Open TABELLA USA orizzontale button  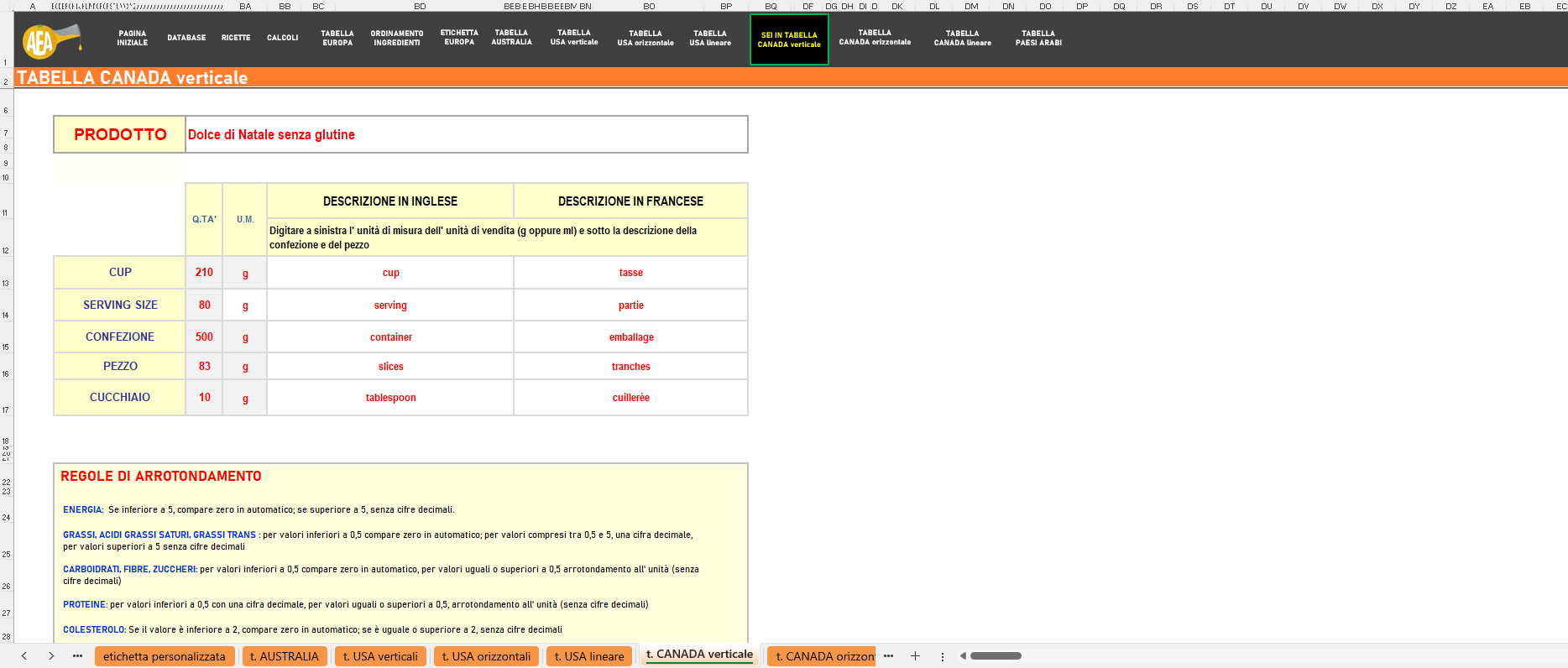(x=645, y=39)
